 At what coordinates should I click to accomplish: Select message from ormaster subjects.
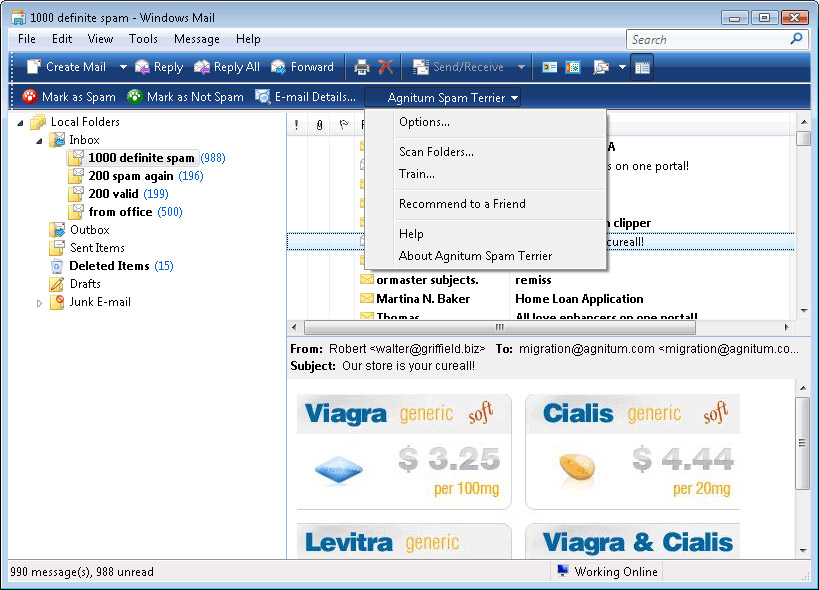427,280
